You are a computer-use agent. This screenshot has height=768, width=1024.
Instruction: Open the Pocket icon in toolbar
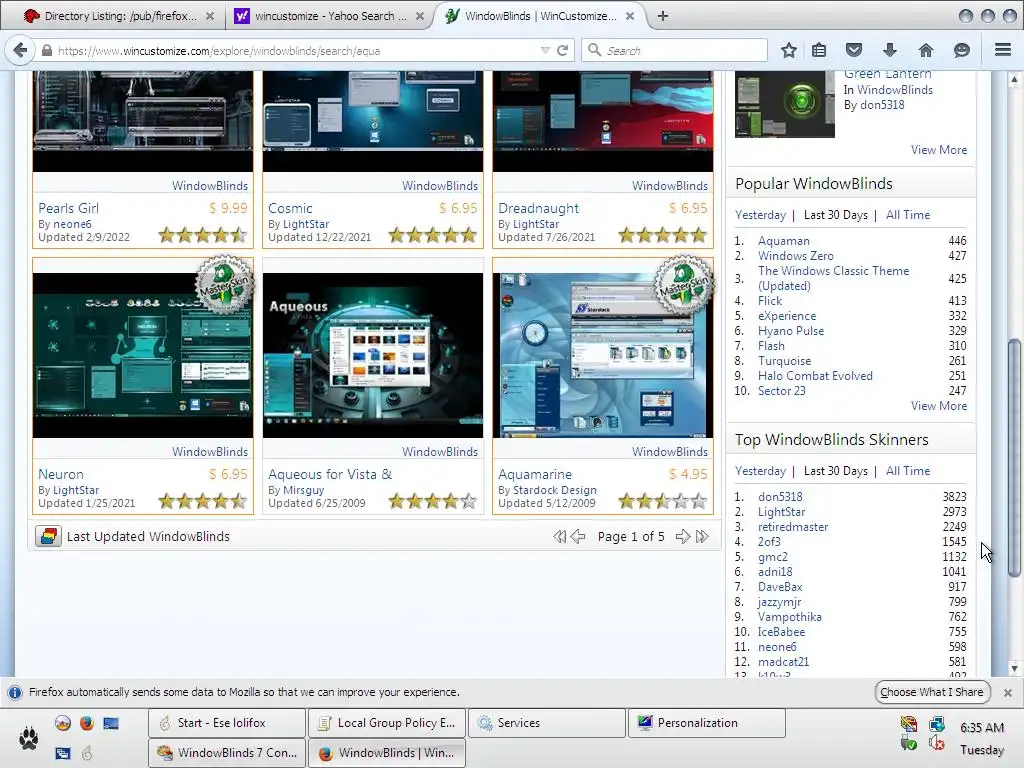[854, 50]
